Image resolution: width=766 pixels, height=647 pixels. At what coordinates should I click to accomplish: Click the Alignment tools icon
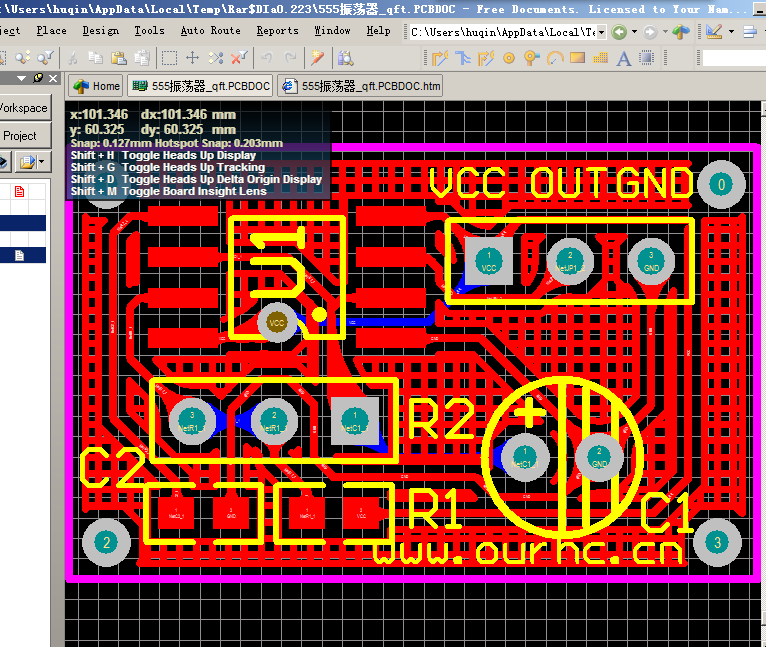(749, 32)
